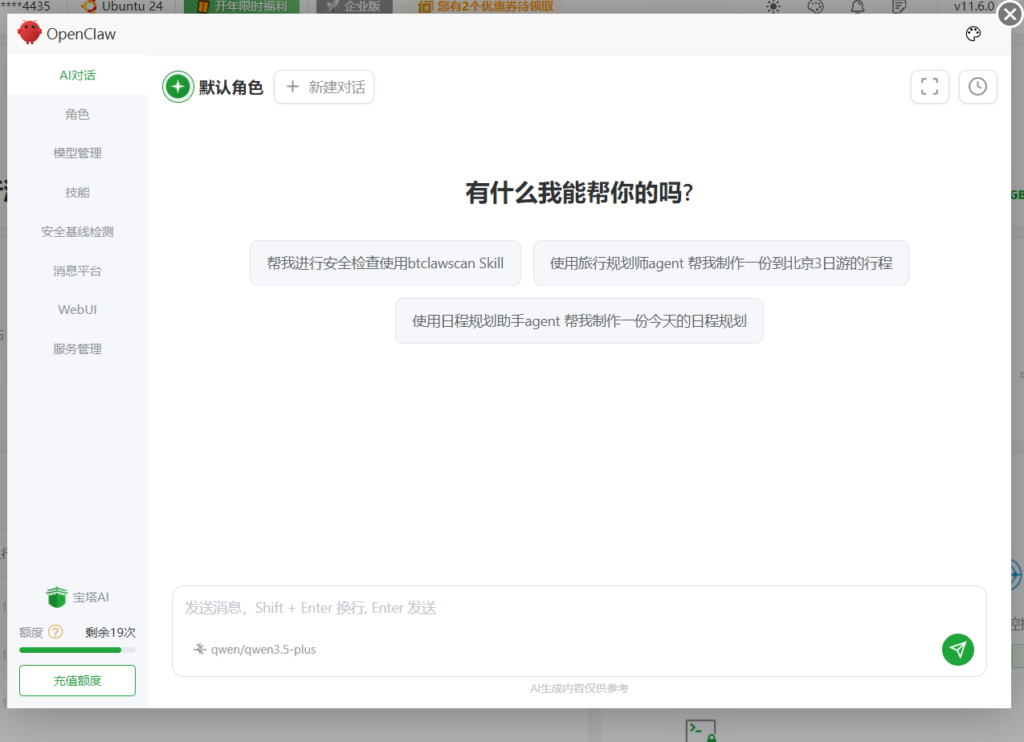The image size is (1024, 742).
Task: Click the 充值额度 button
Action: [x=77, y=680]
